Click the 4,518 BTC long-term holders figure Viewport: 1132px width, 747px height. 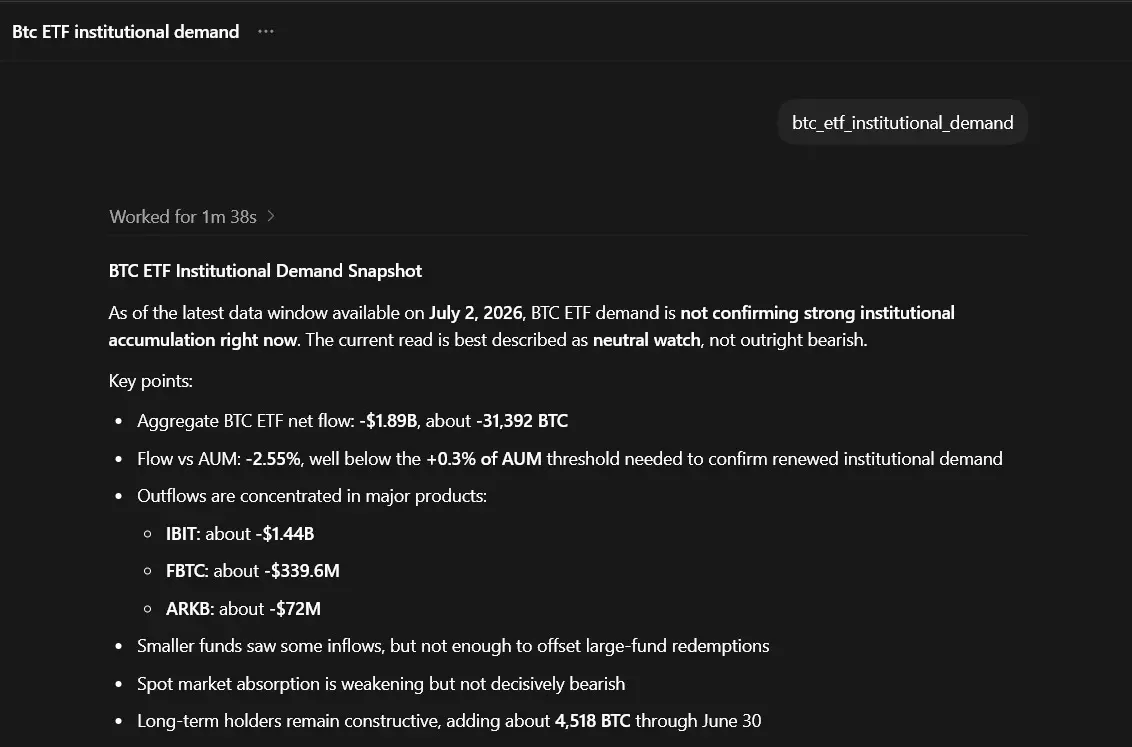tap(592, 721)
